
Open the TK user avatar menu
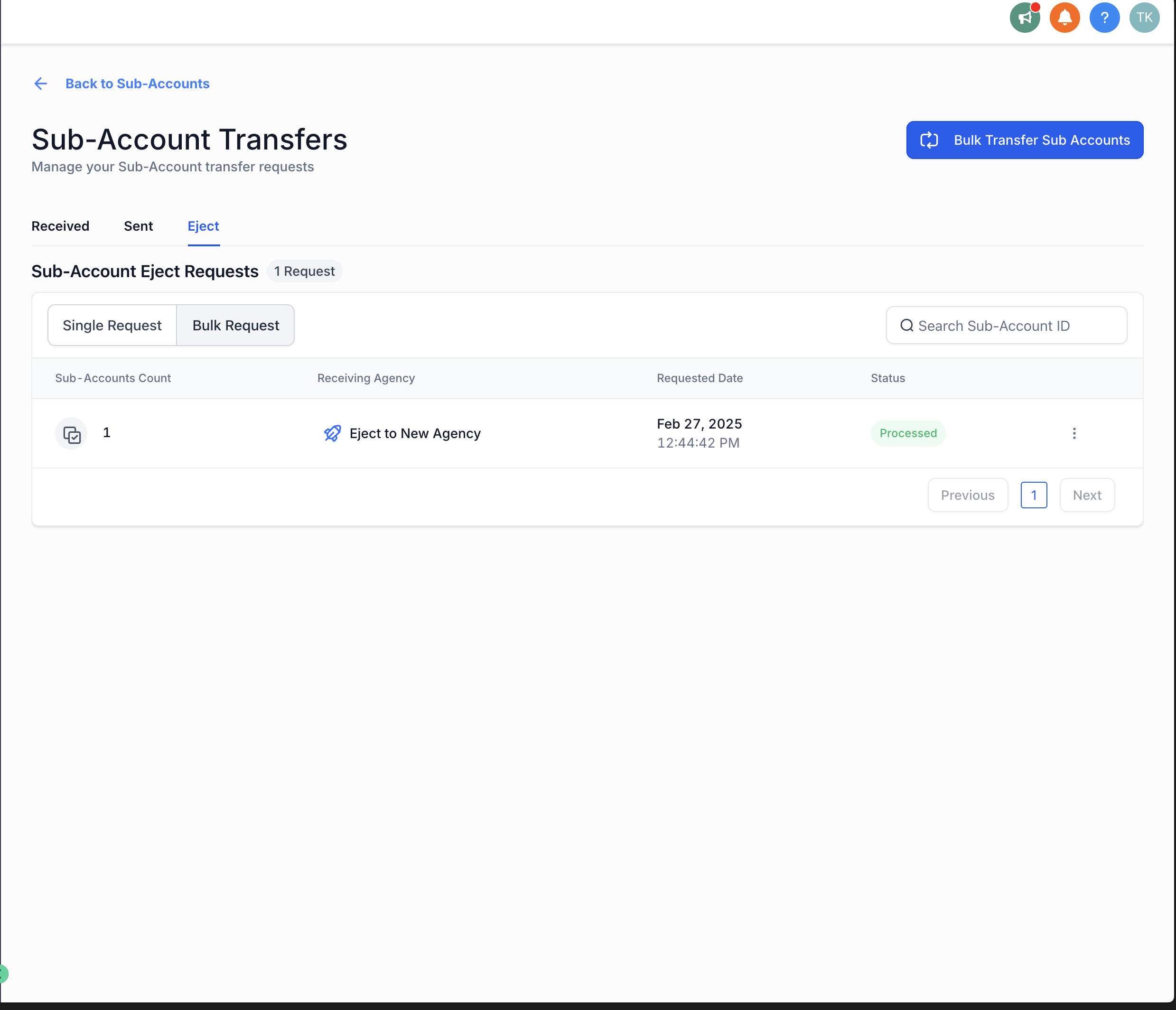tap(1144, 18)
